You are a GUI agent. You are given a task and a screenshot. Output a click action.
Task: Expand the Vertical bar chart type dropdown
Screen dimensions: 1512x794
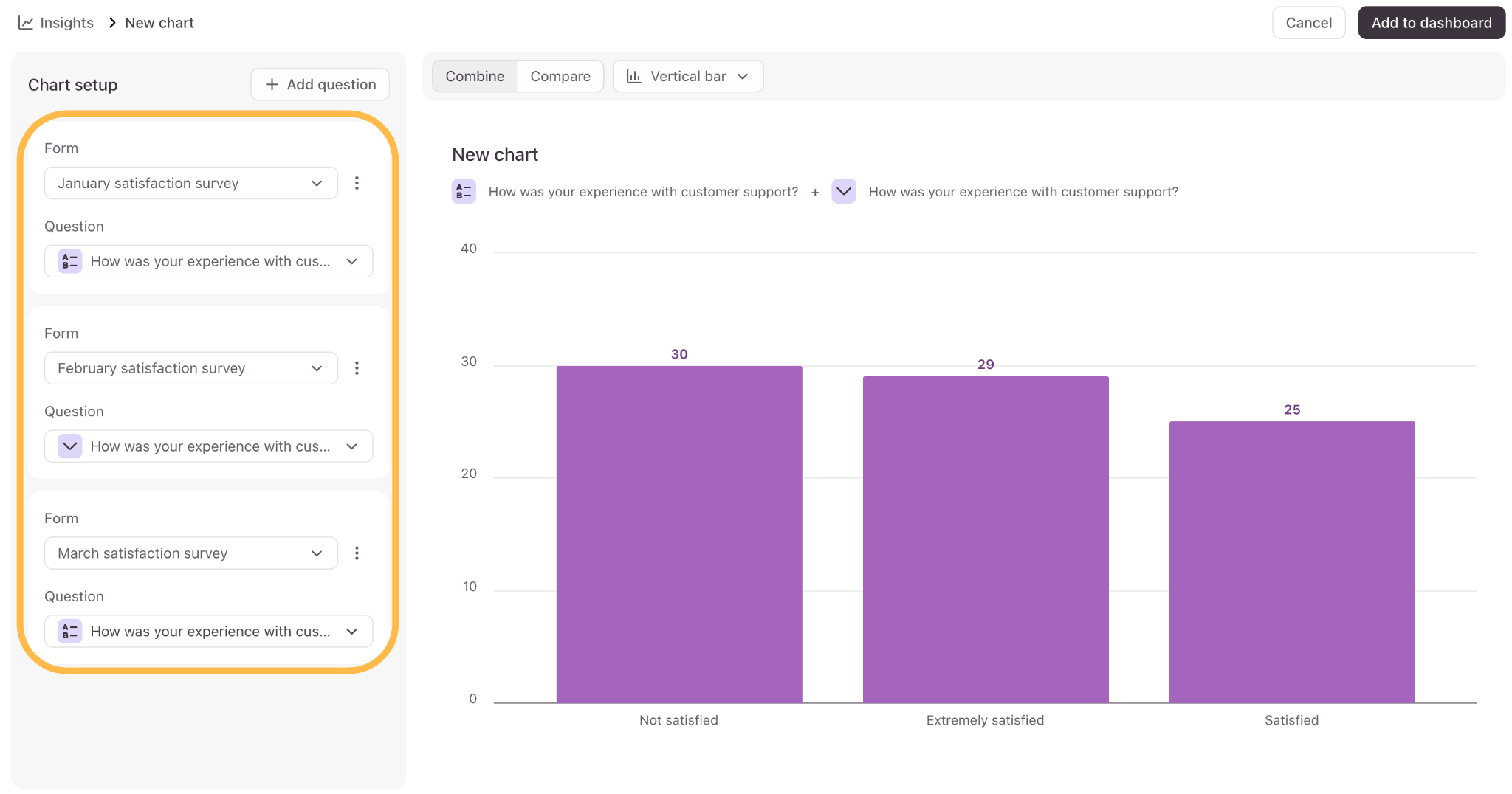click(x=688, y=76)
